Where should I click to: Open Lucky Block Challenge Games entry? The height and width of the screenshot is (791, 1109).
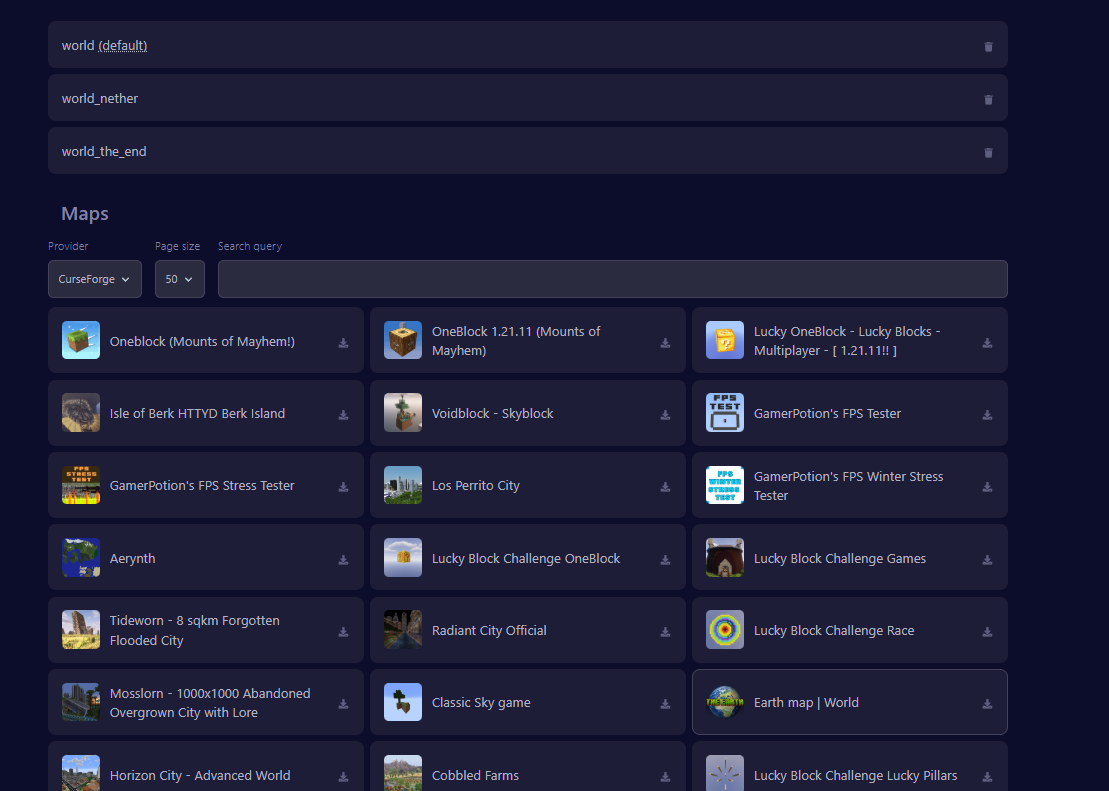839,558
